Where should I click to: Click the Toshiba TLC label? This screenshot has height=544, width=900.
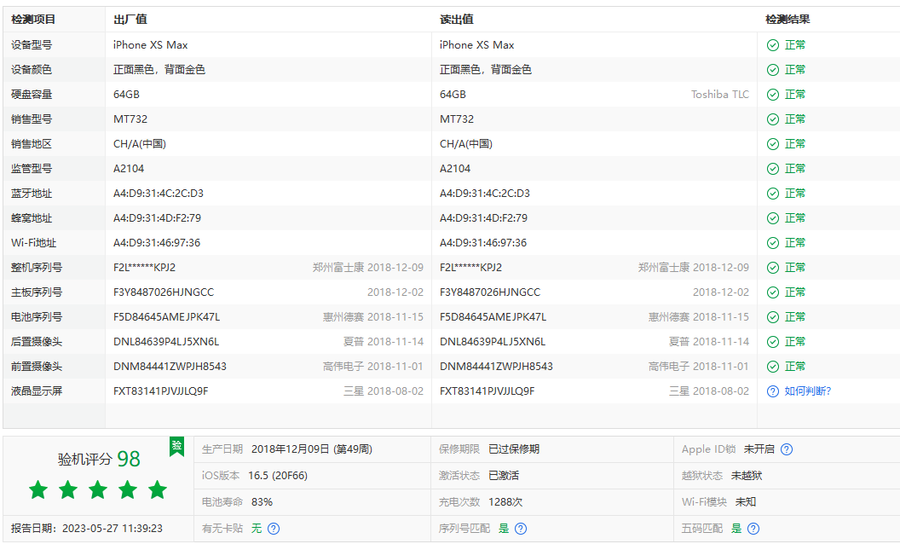click(720, 95)
